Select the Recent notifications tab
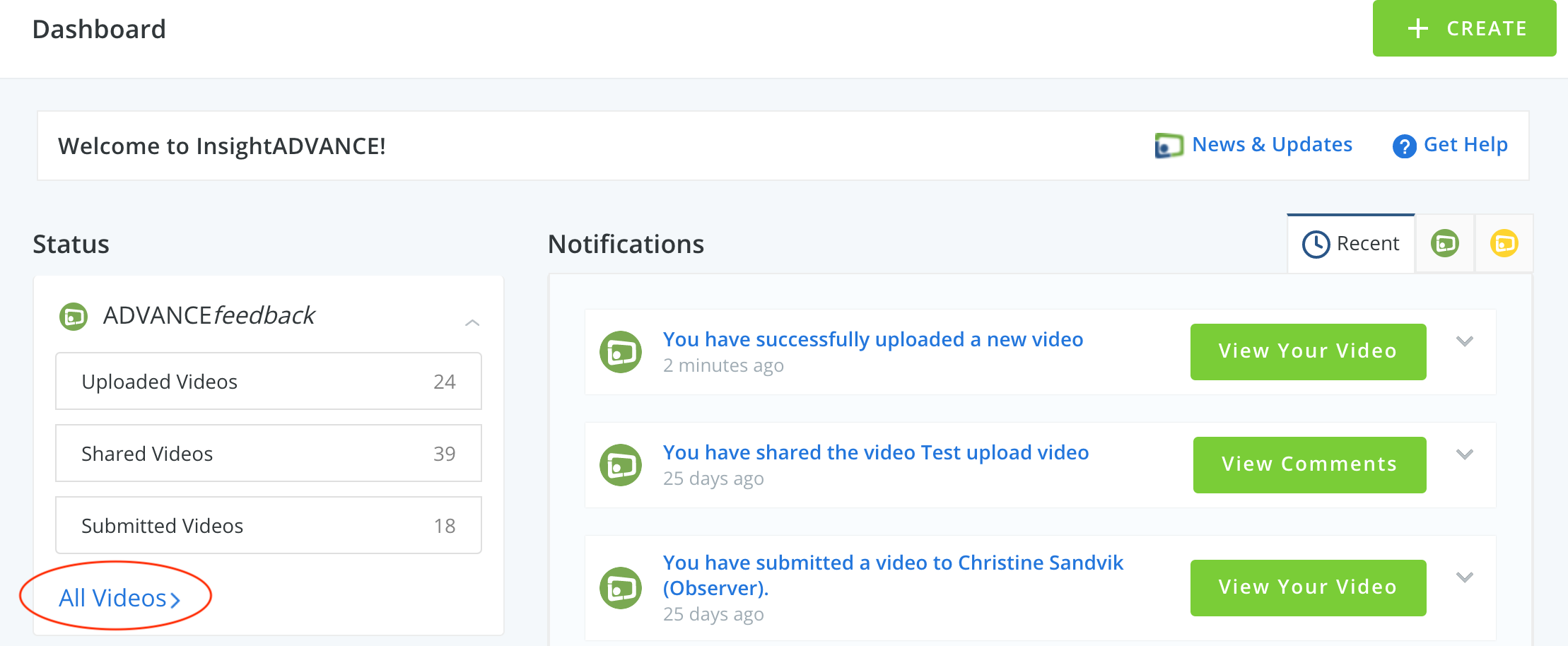Image resolution: width=1568 pixels, height=646 pixels. point(1350,244)
